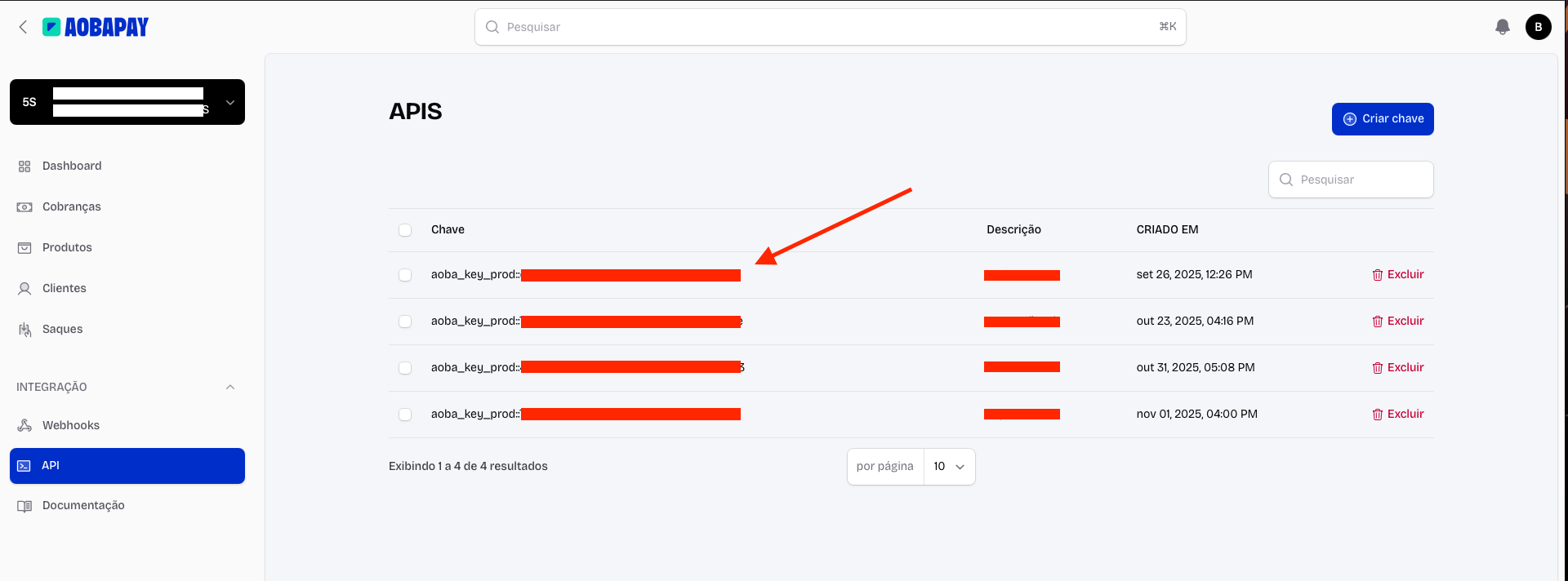This screenshot has height=581, width=1568.
Task: Click Documentação book icon in sidebar
Action: [x=24, y=506]
